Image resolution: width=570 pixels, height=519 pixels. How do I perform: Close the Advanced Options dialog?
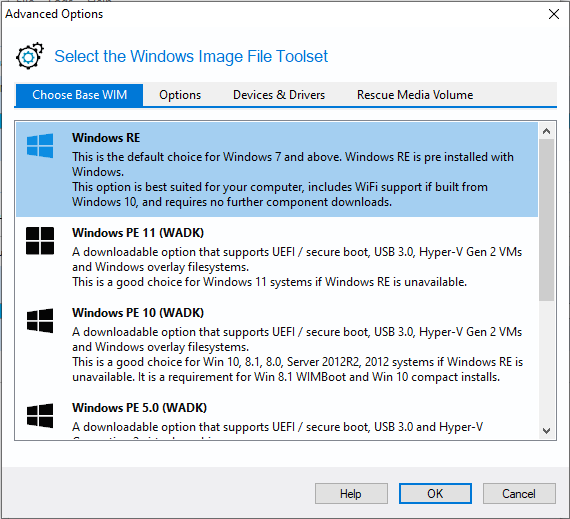click(554, 14)
